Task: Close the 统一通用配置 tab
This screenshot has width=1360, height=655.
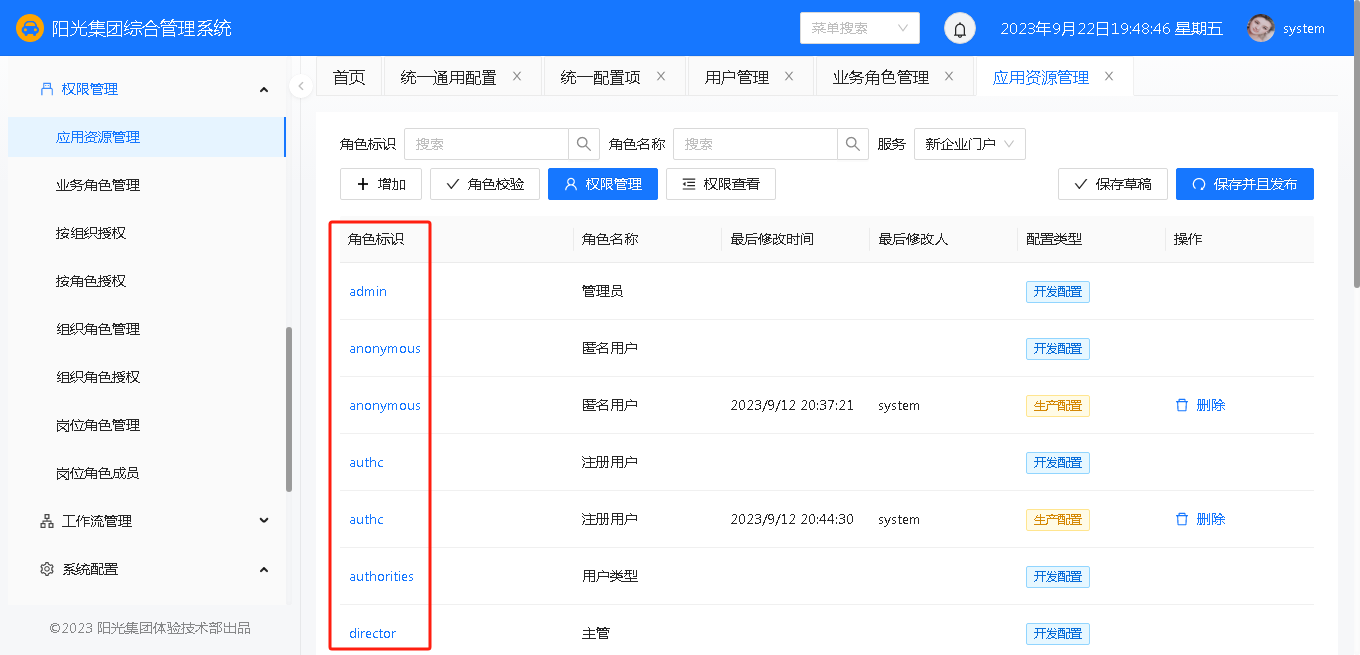Action: [517, 76]
